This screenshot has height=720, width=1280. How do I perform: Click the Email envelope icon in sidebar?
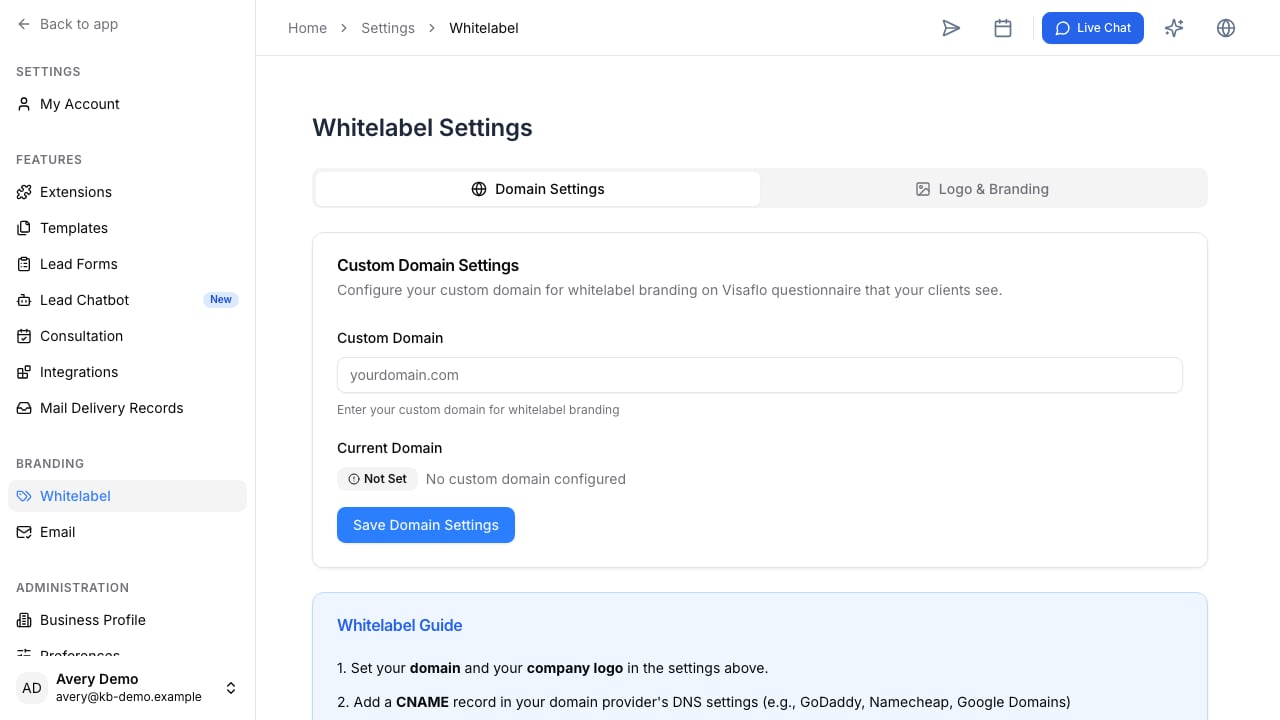[24, 532]
